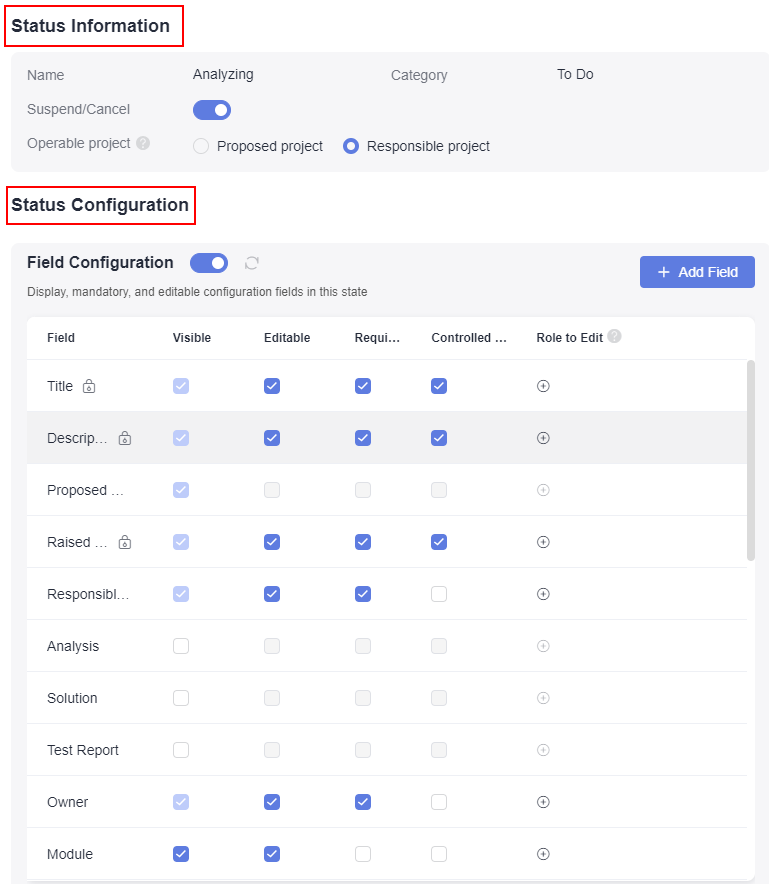Check the Visible box for Analysis
Screen dimensions: 769x884
(181, 646)
